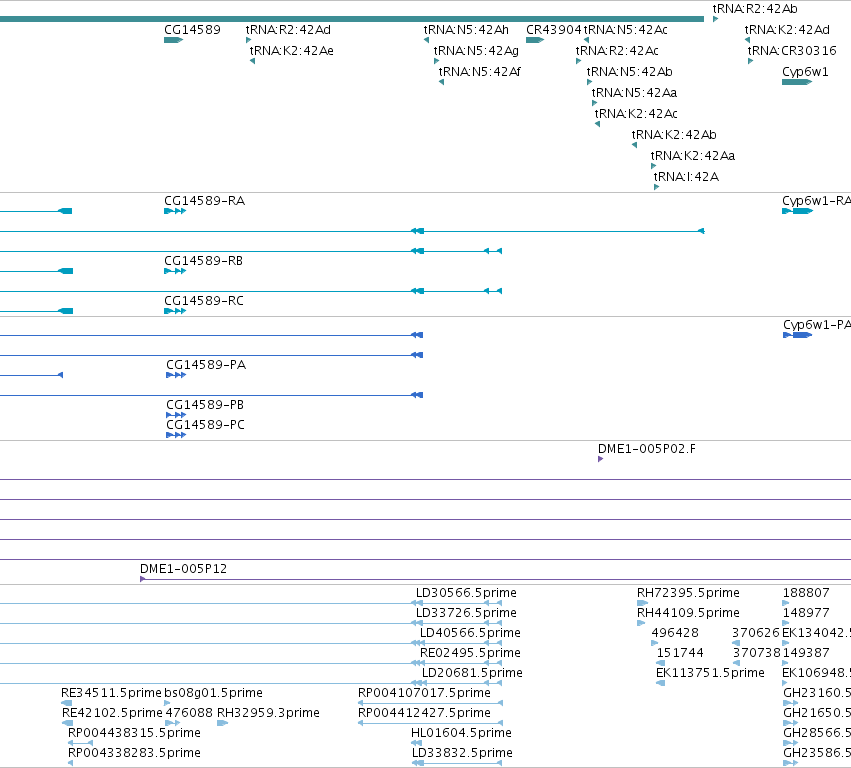Viewport: 851px width, 768px height.
Task: Select the CG14589-RA transcript glyph
Action: (175, 211)
